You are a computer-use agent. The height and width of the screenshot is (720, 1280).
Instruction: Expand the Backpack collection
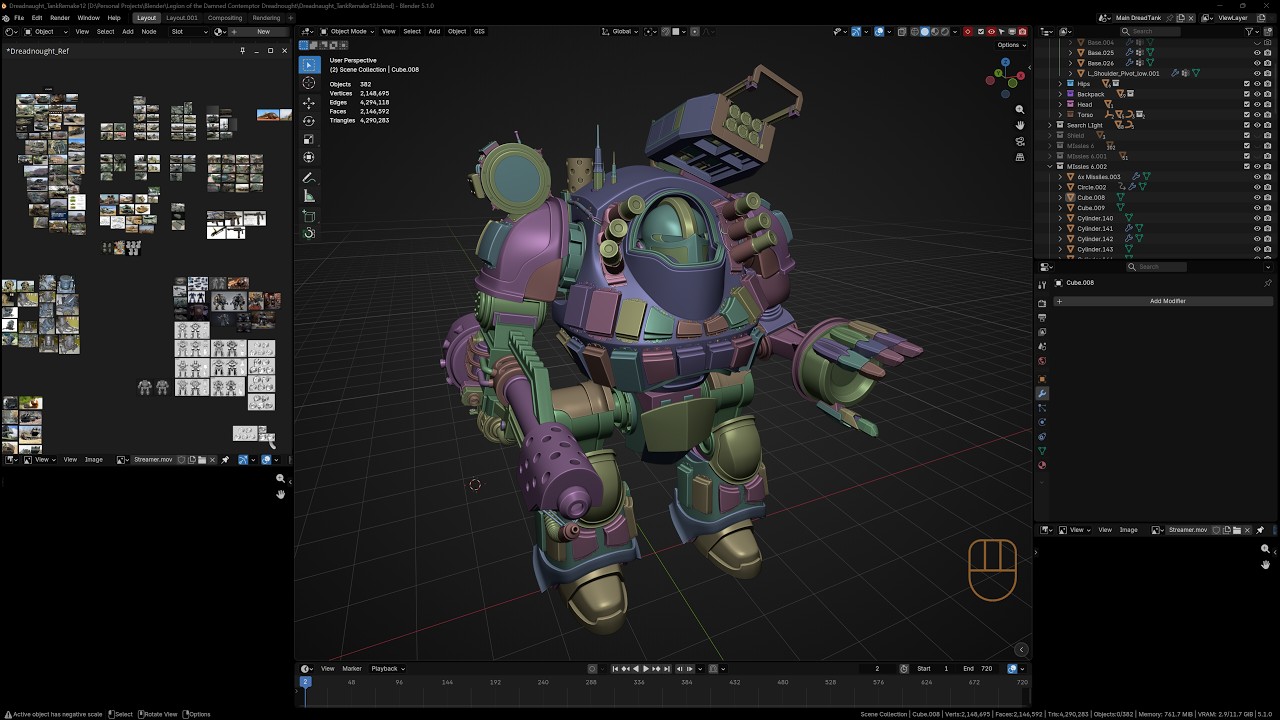[x=1061, y=94]
